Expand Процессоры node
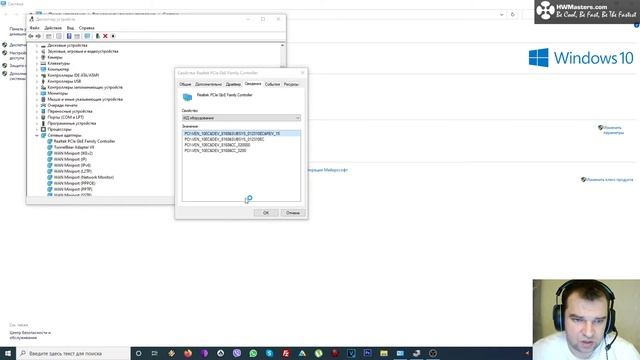The height and width of the screenshot is (360, 640). 37,129
